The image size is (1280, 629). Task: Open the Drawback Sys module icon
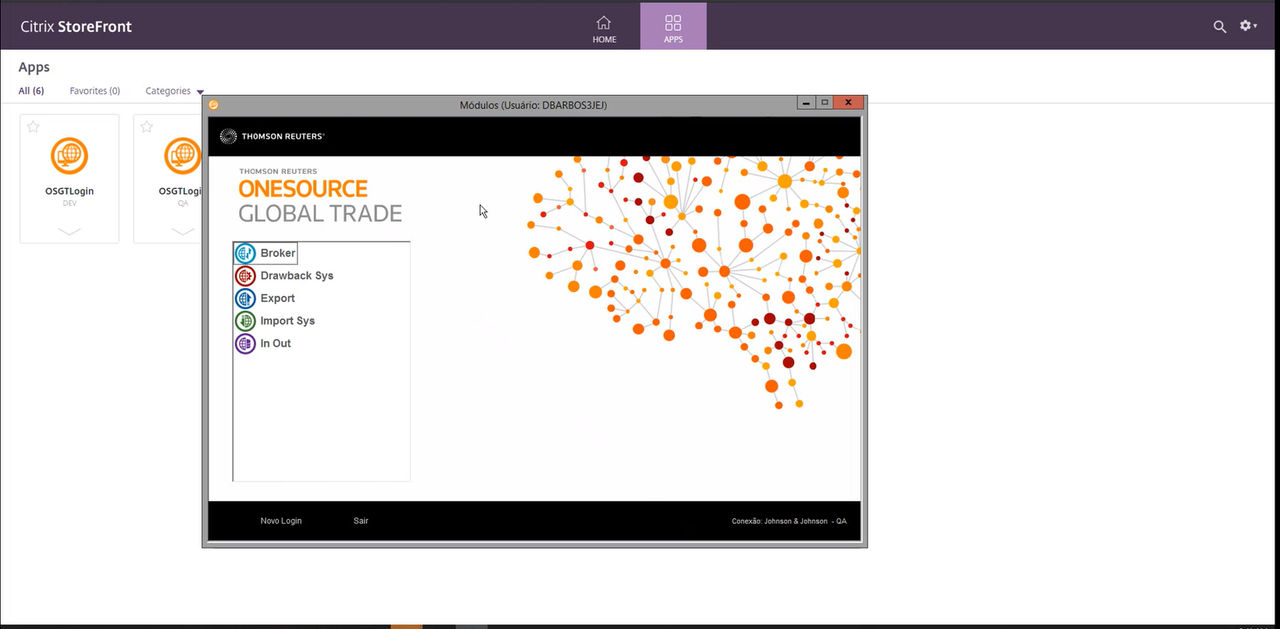(x=245, y=276)
